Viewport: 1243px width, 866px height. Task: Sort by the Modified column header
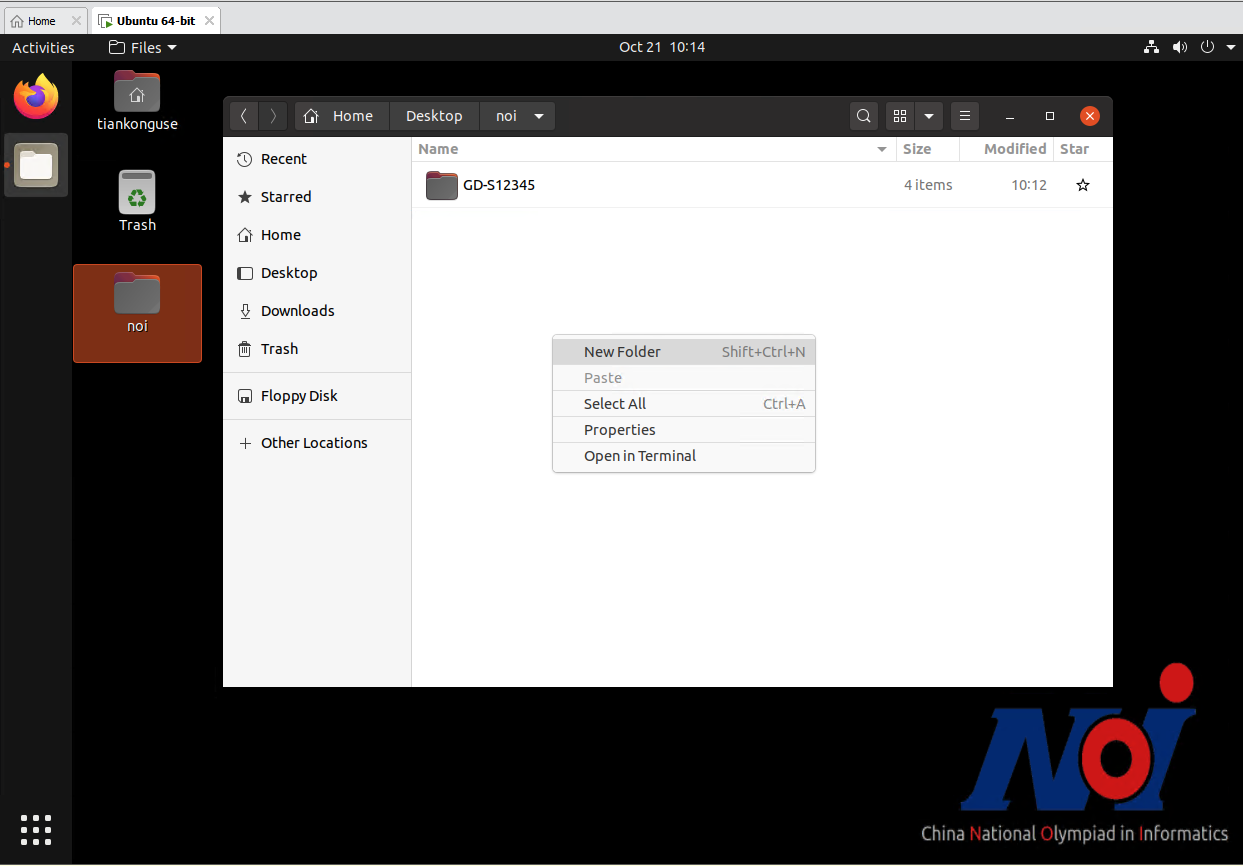click(1014, 149)
